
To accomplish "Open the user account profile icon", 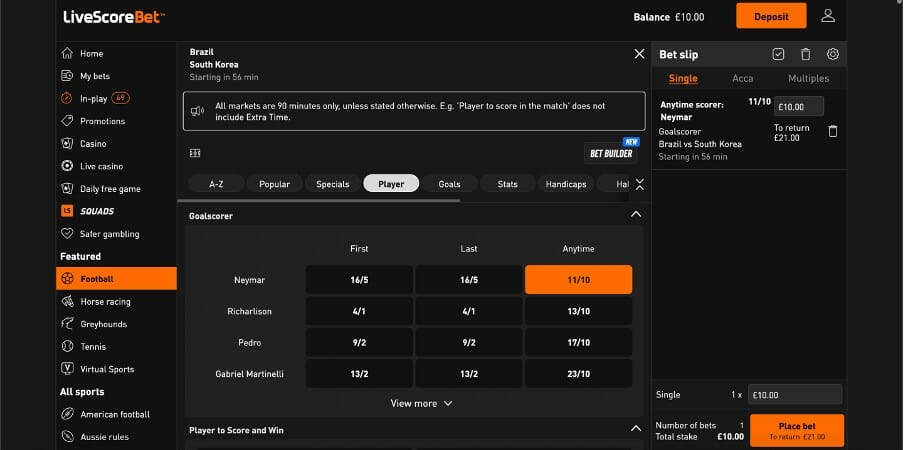I will pyautogui.click(x=828, y=16).
